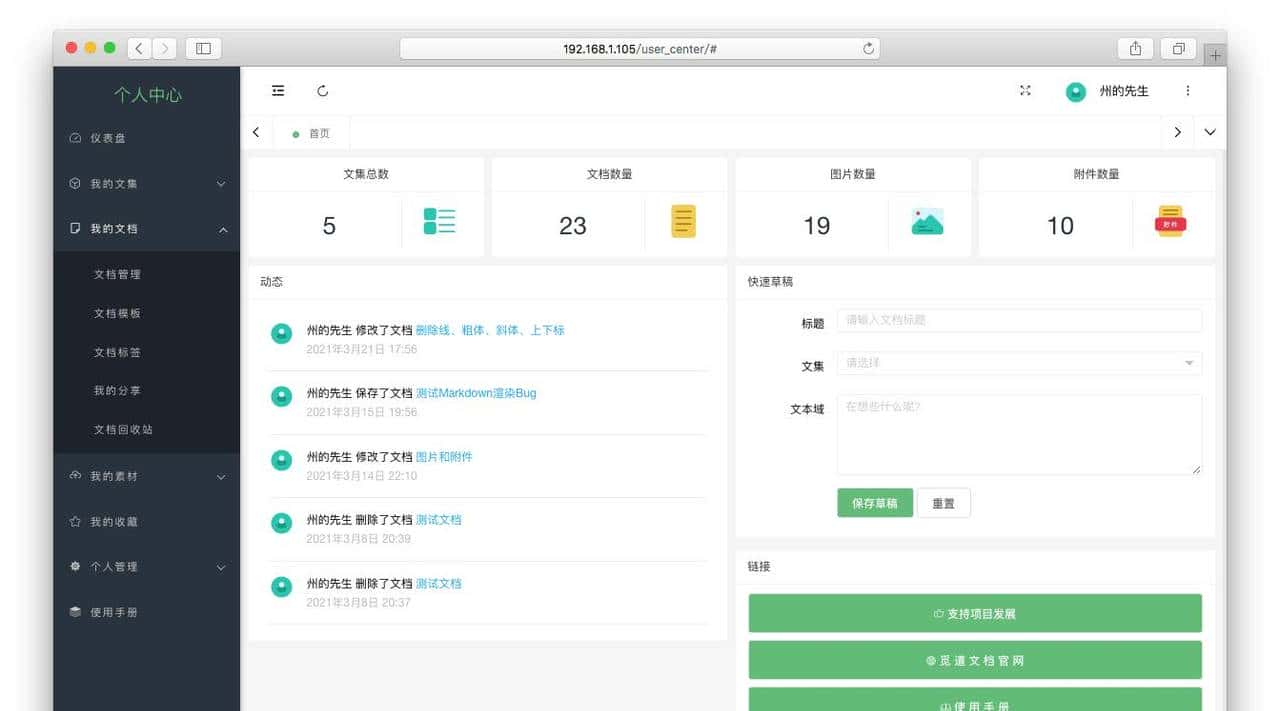Click the 州的先生 user avatar

[1075, 91]
